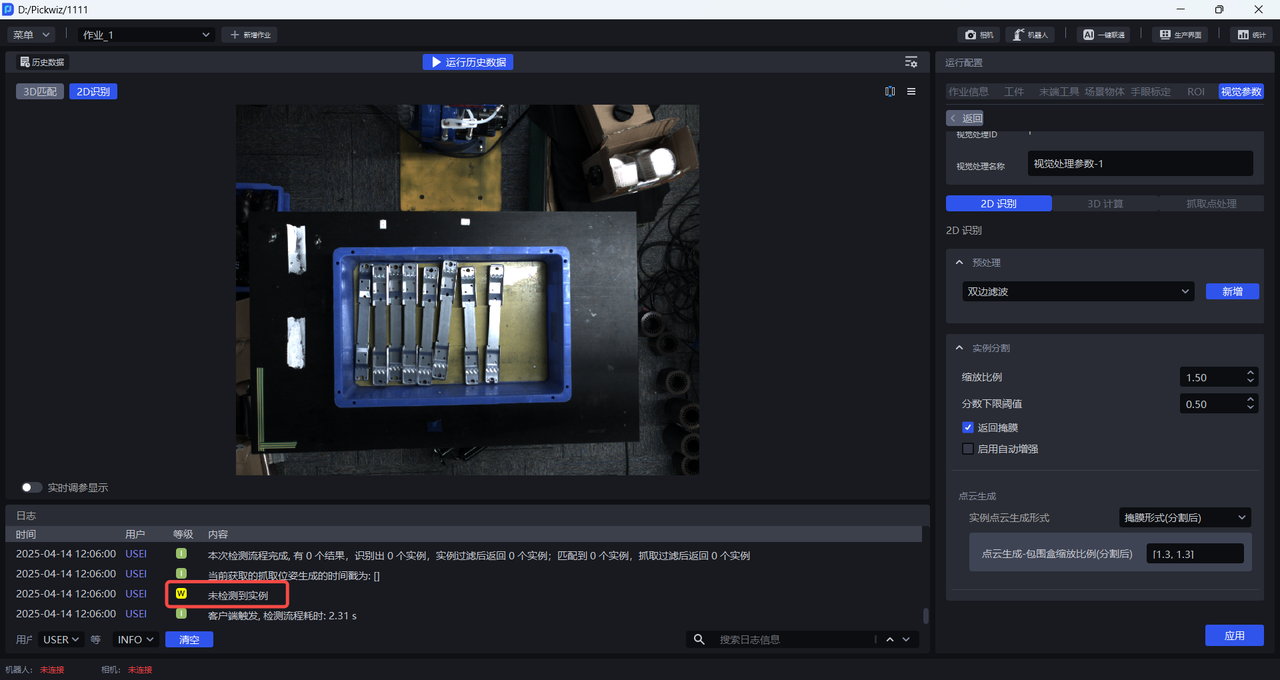Image resolution: width=1280 pixels, height=680 pixels.
Task: Expand the bilateral filter (双边滤波) dropdown
Action: pyautogui.click(x=1077, y=291)
